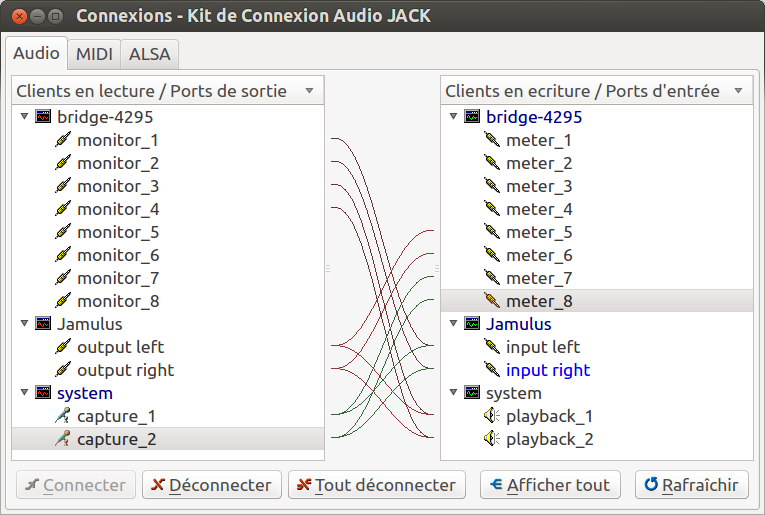Select the playback_2 input port
Screen dimensions: 765x515
tap(549, 439)
